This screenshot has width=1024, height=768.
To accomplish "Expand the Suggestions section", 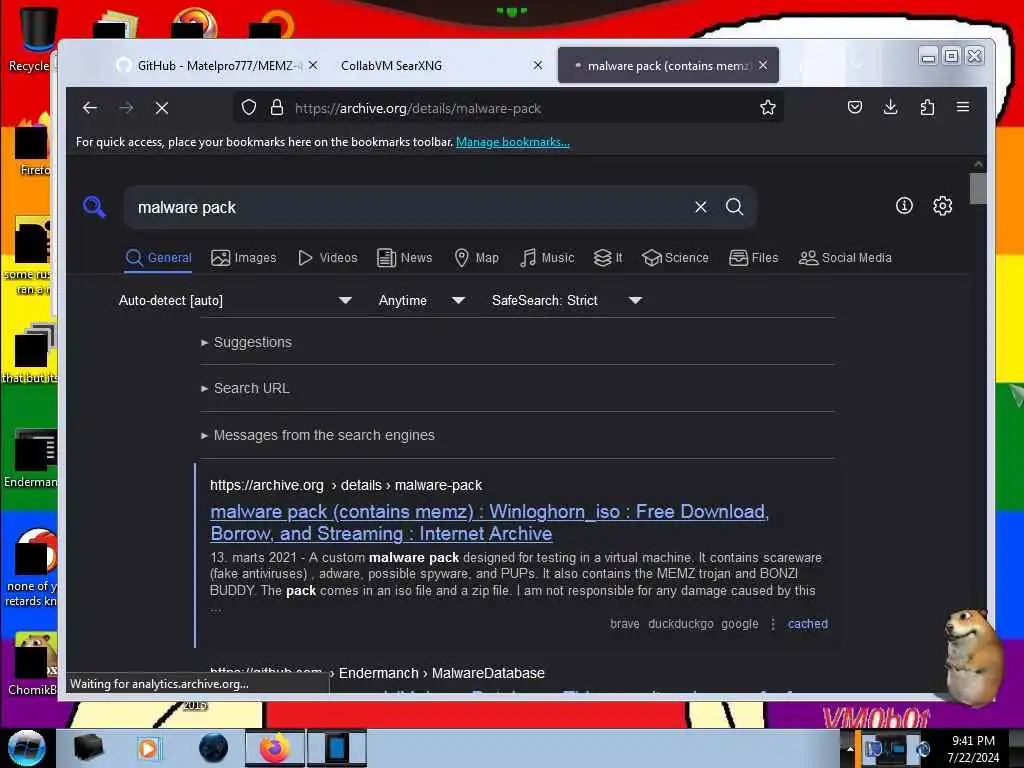I will click(x=247, y=342).
